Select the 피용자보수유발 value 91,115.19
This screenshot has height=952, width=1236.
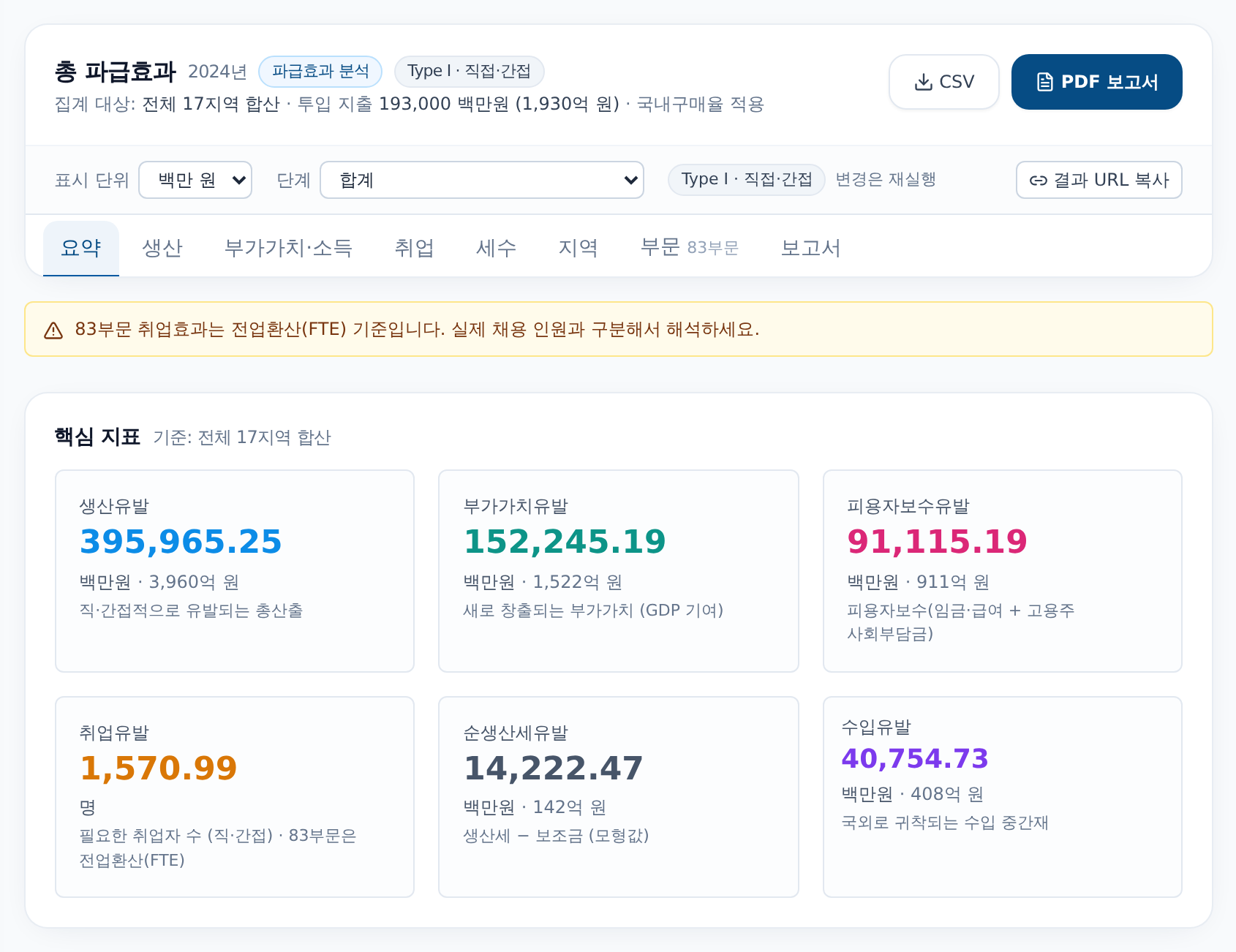937,542
